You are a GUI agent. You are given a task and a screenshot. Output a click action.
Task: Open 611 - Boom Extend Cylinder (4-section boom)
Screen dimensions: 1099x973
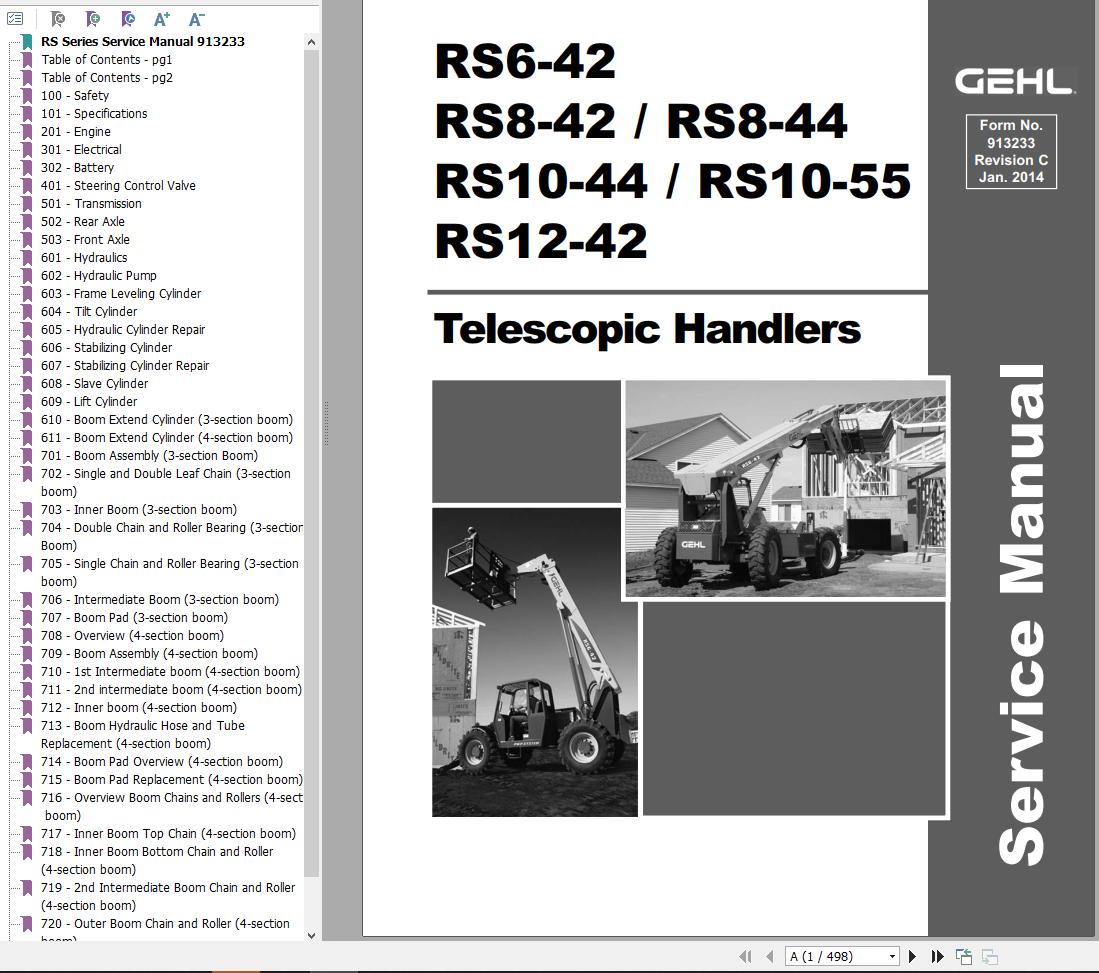pos(167,437)
